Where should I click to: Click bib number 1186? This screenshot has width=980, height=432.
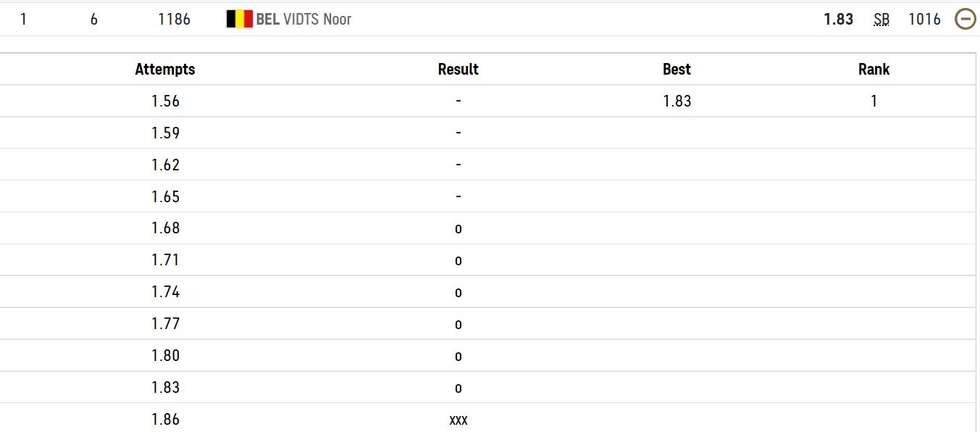click(x=174, y=19)
